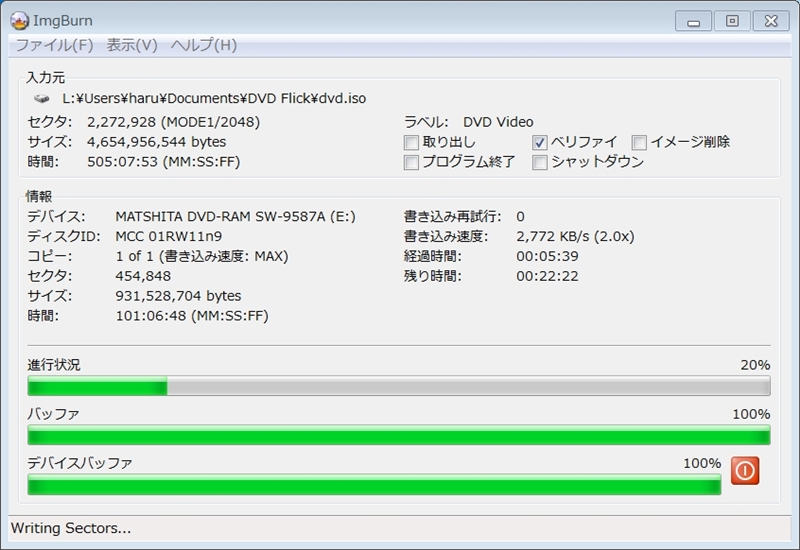The width and height of the screenshot is (800, 550).
Task: Click the disc ID MCC 01RW11n9
Action: 169,236
